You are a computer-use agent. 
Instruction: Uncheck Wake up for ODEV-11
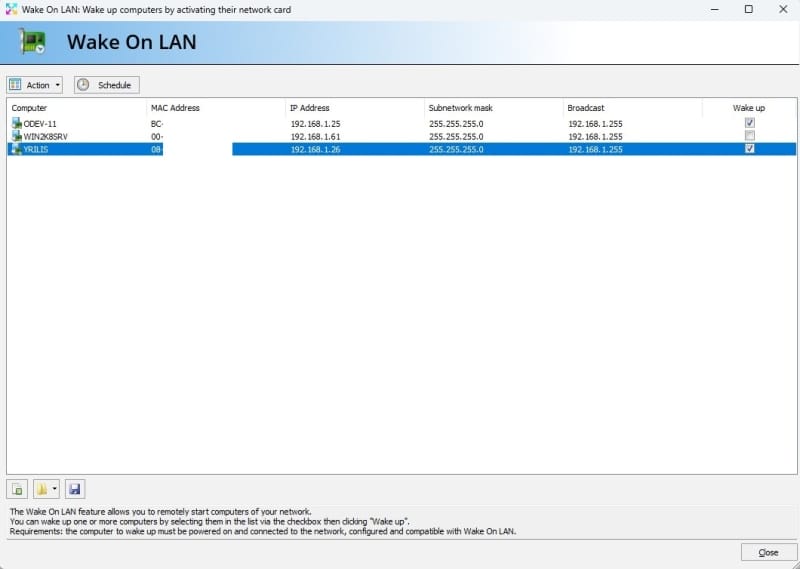[x=749, y=123]
